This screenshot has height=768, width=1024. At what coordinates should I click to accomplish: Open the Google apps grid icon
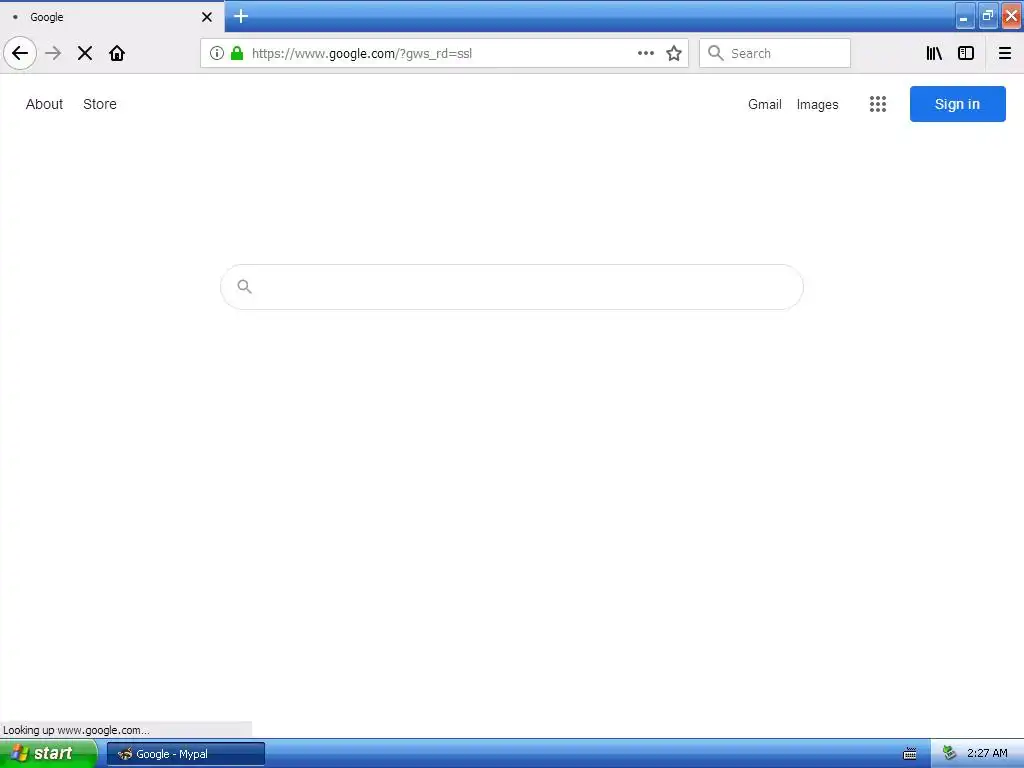[x=878, y=104]
